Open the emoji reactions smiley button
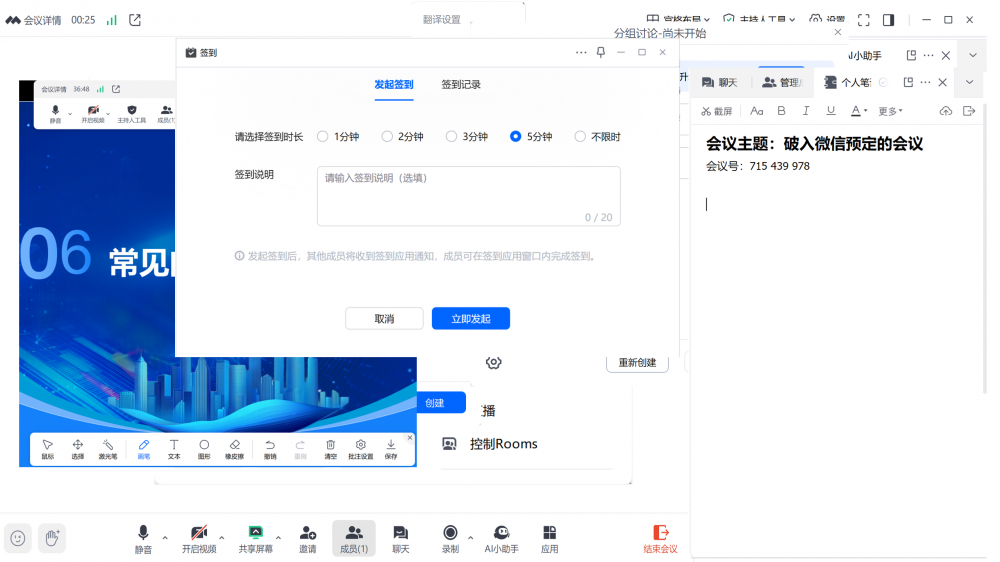Viewport: 1000px width, 562px height. (18, 538)
